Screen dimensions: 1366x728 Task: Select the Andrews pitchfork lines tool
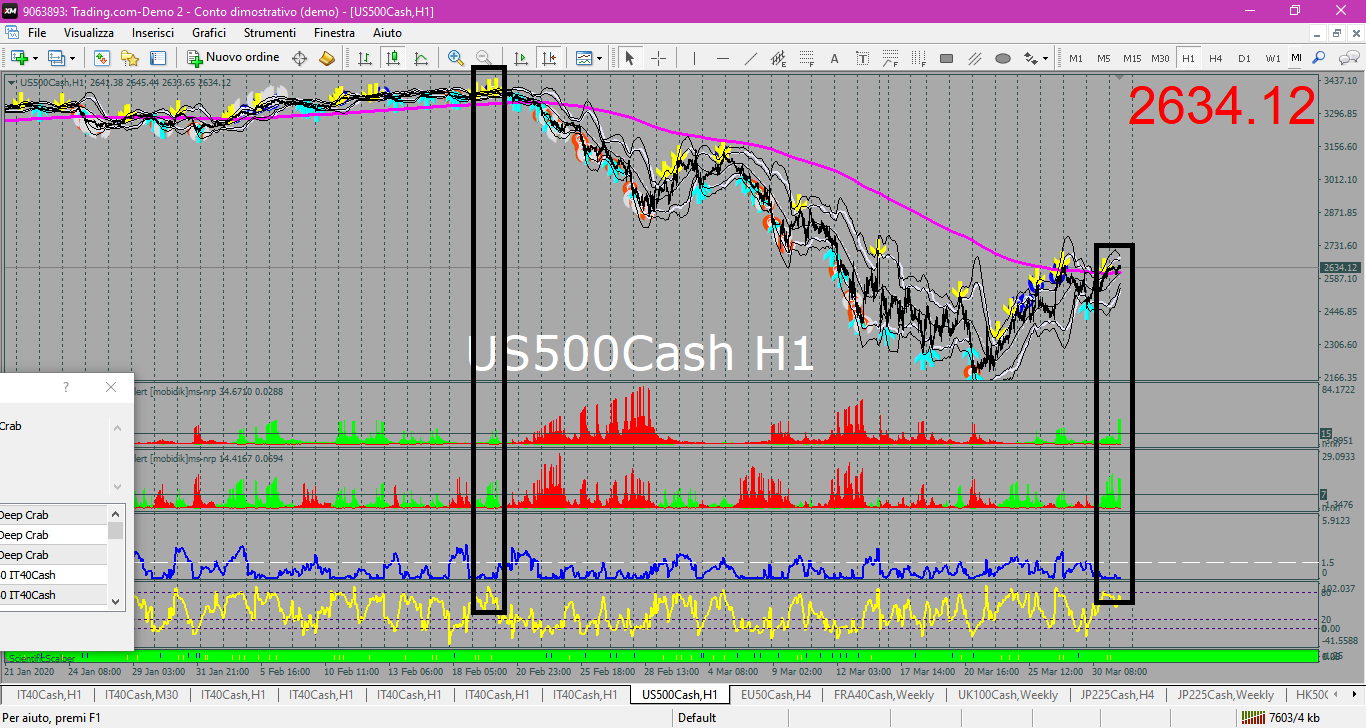pos(975,58)
